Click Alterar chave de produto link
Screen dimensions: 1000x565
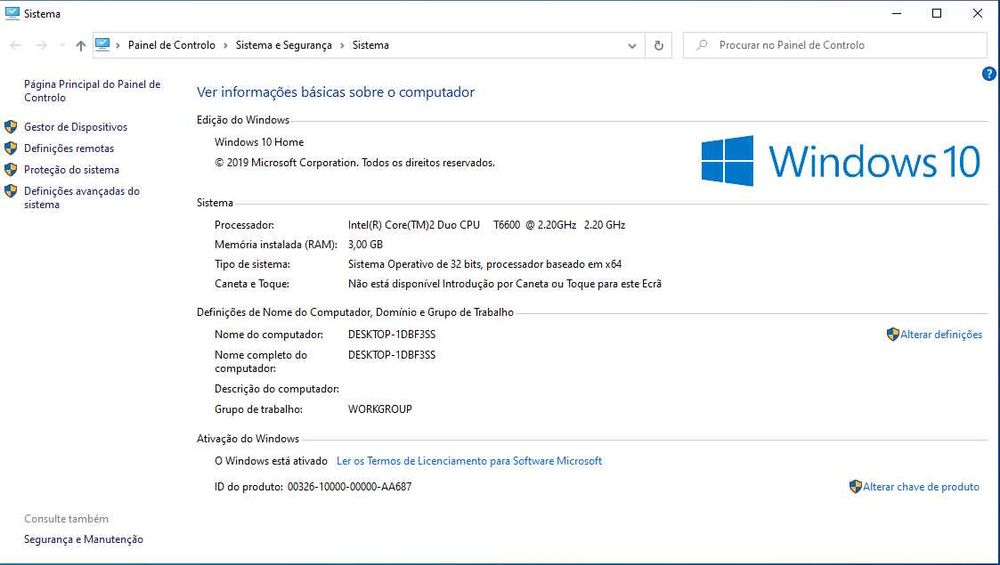(921, 487)
